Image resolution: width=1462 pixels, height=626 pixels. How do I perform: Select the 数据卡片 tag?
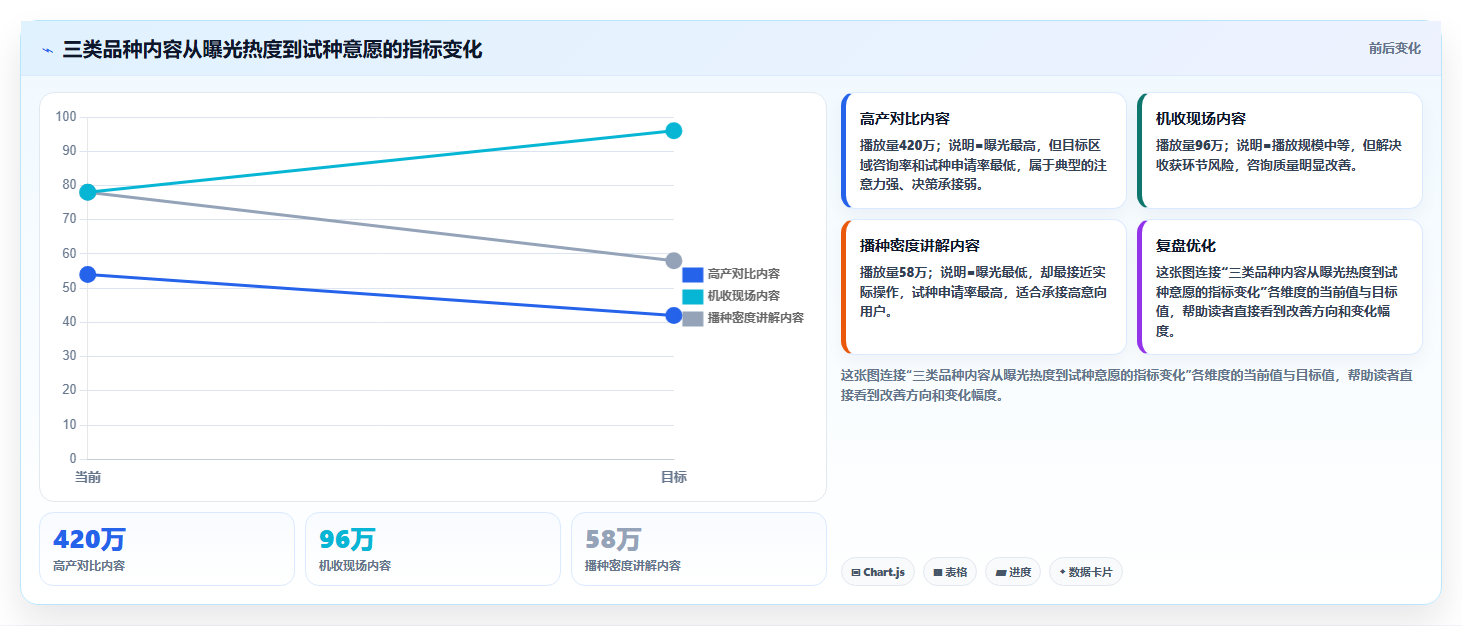[x=1086, y=572]
